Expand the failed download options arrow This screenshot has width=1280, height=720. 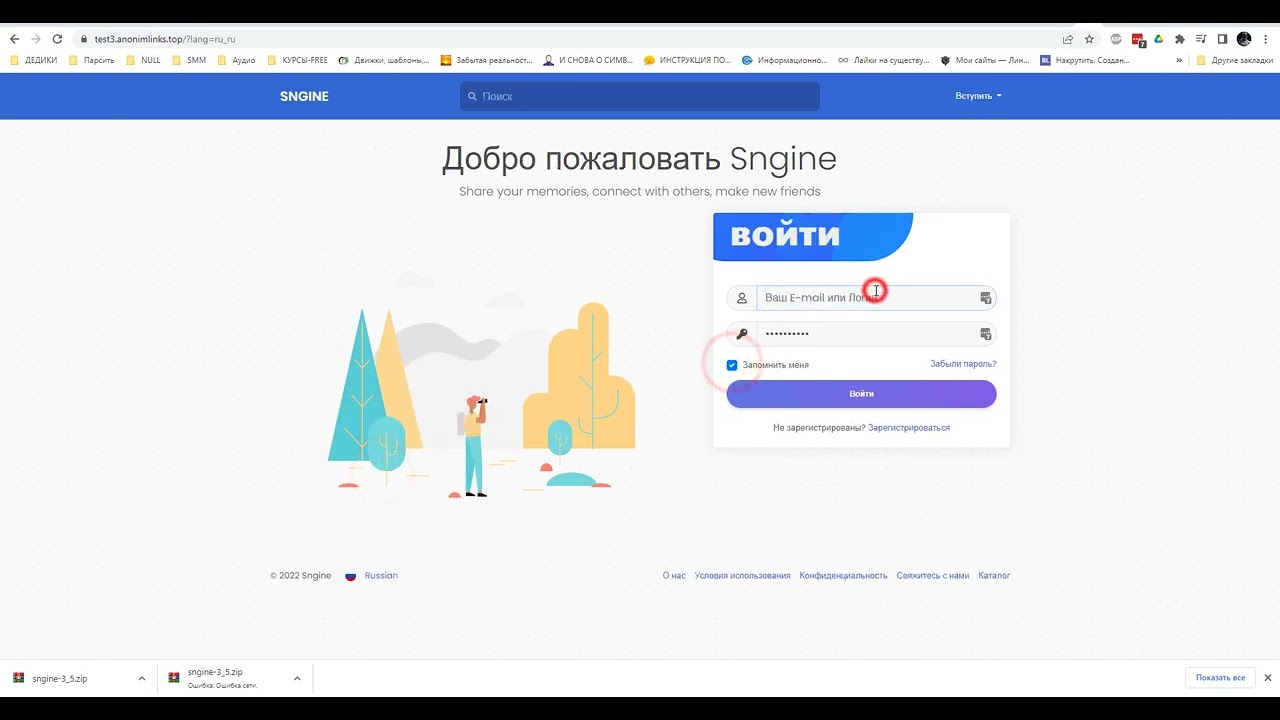coord(297,678)
